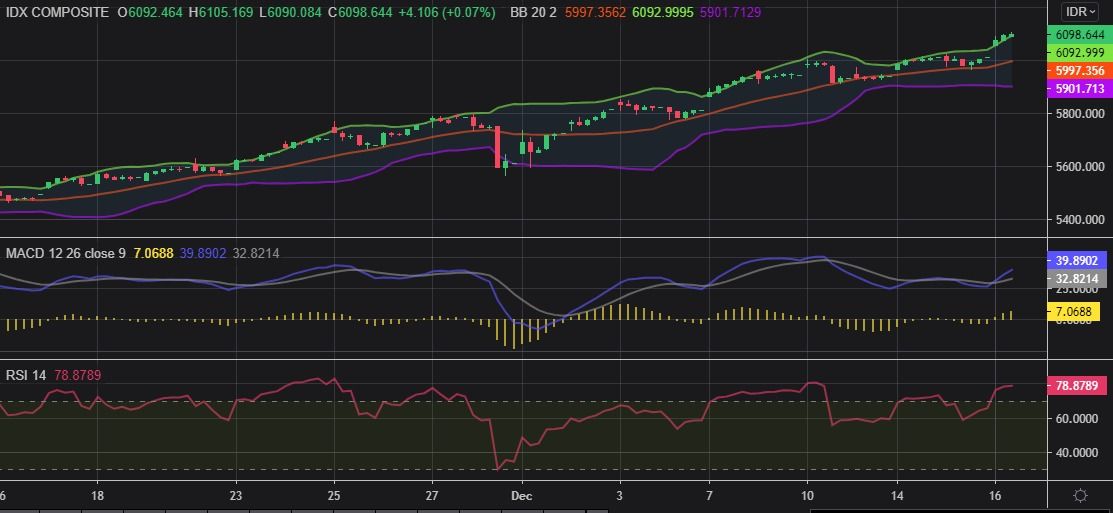1113x513 pixels.
Task: Click the open value O6092.464
Action: (150, 13)
